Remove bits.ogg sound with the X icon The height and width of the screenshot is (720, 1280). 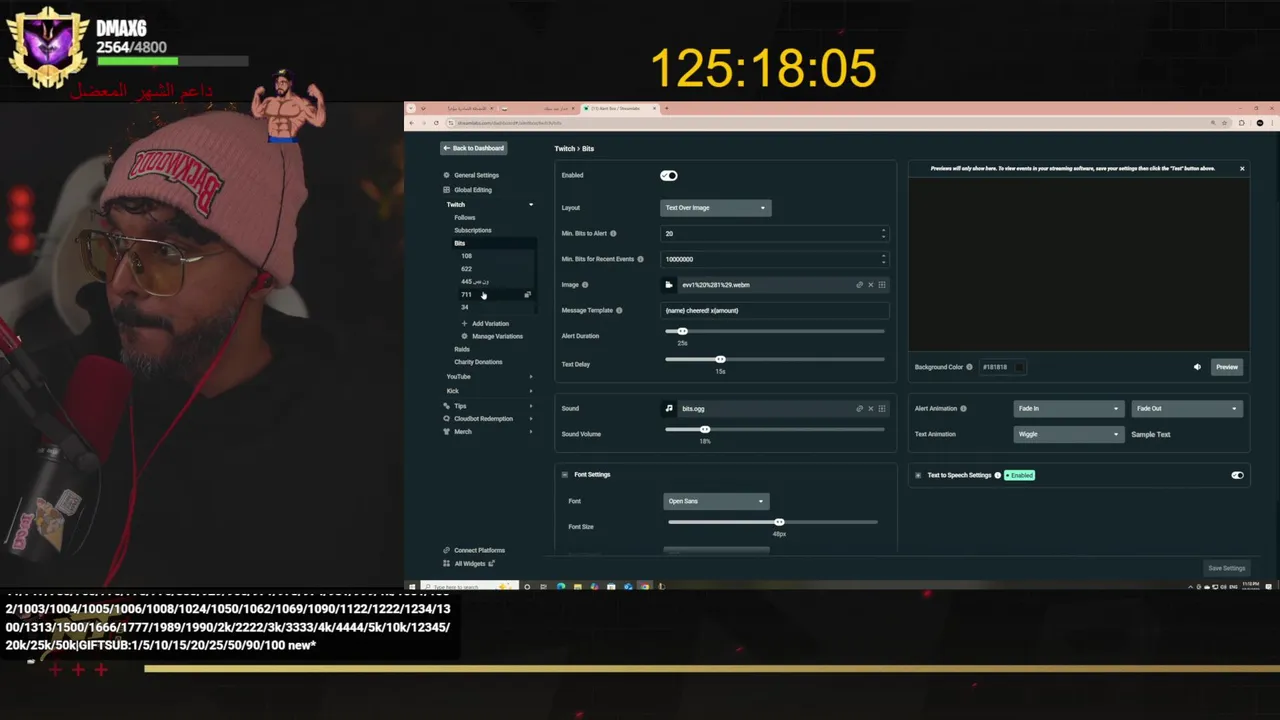pyautogui.click(x=870, y=408)
